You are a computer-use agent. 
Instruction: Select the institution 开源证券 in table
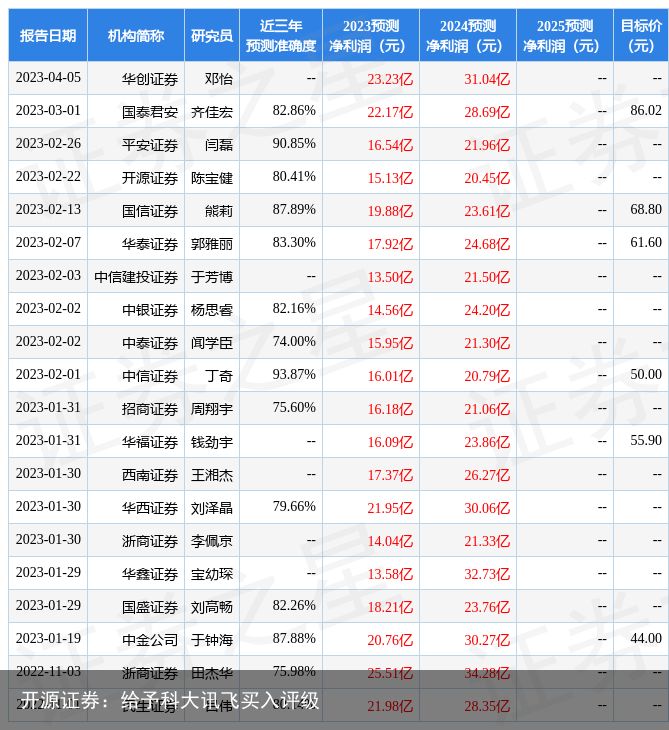pos(150,178)
